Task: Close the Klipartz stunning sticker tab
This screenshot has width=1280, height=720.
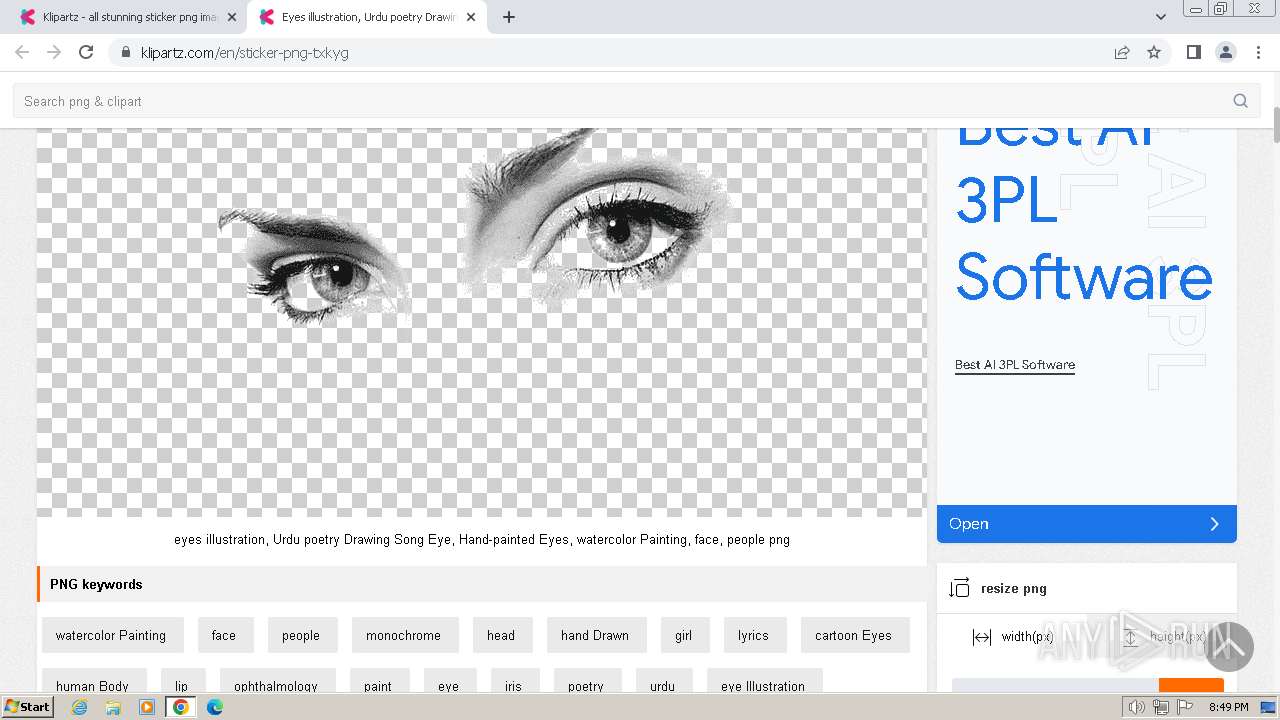Action: 232,17
